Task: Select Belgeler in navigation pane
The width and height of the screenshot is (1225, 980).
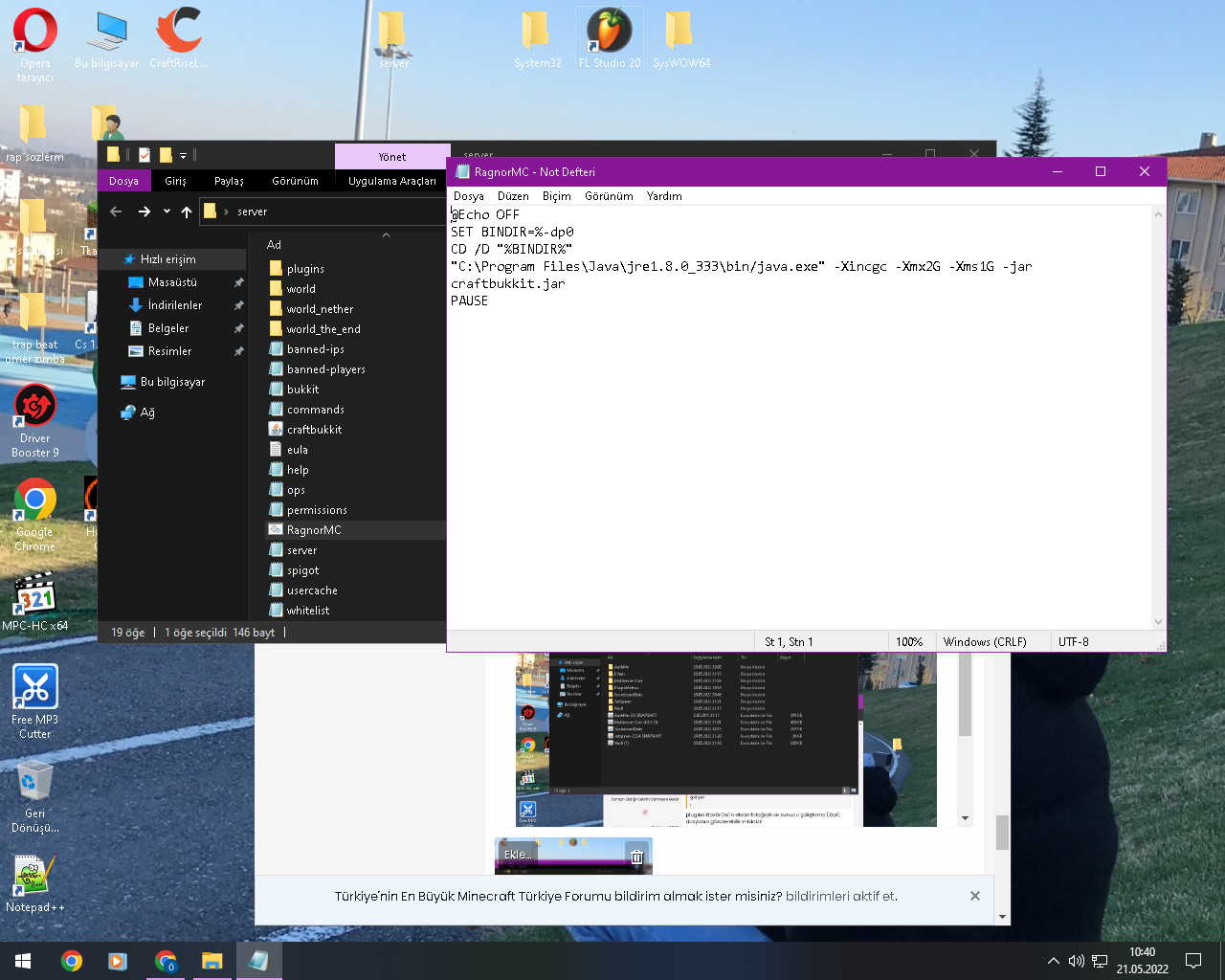Action: coord(168,328)
